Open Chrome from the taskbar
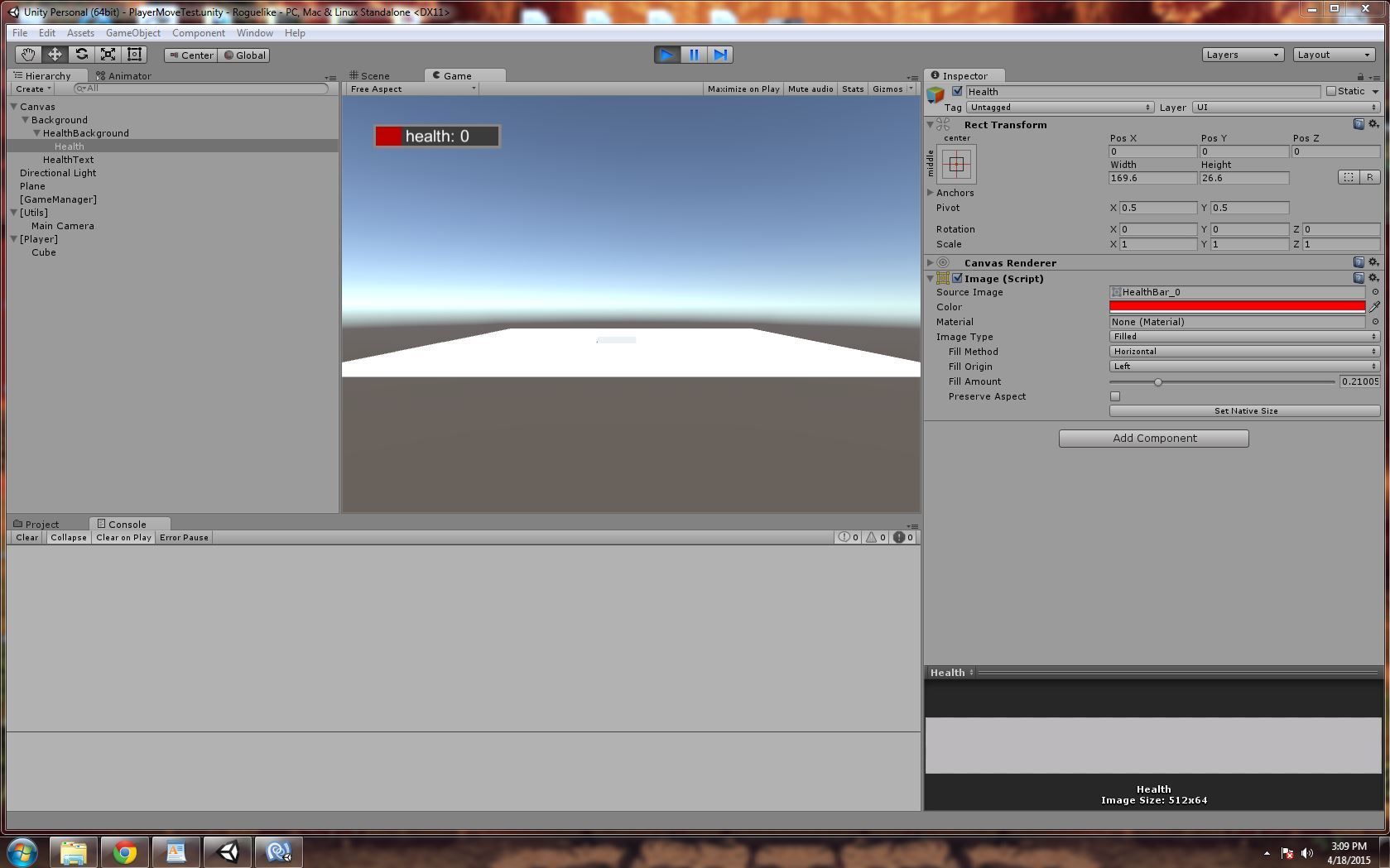1390x868 pixels. point(124,851)
